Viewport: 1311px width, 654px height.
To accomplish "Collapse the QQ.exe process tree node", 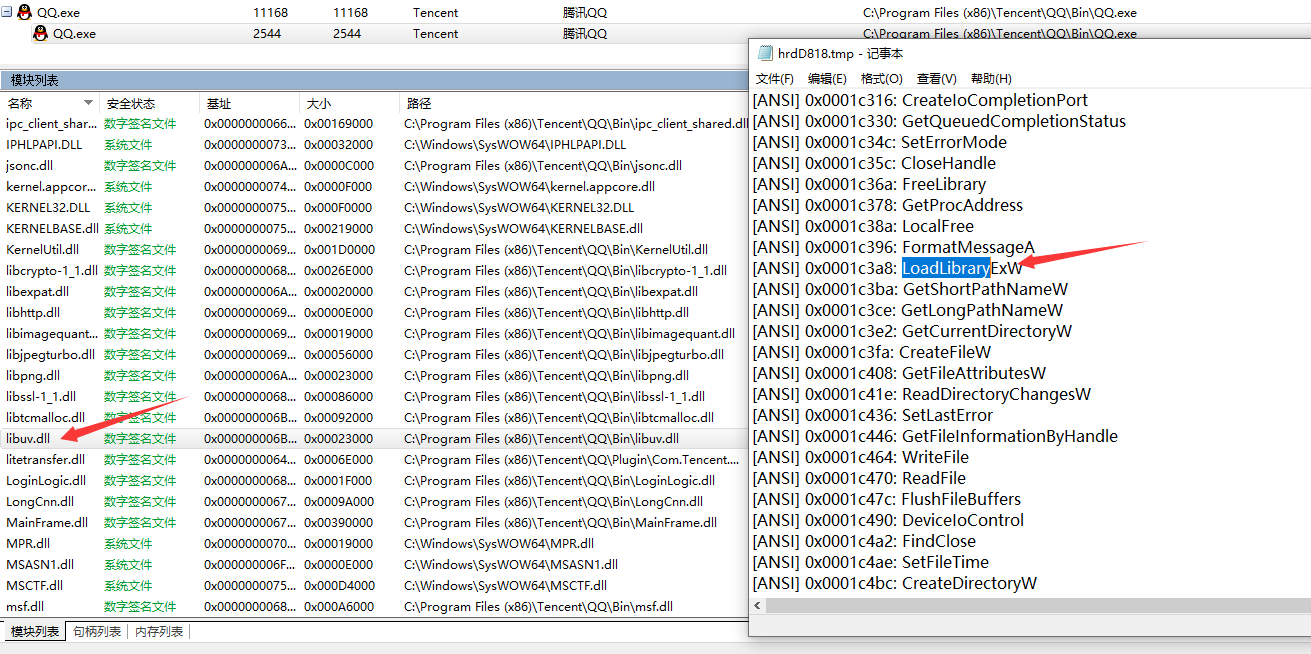I will (7, 13).
